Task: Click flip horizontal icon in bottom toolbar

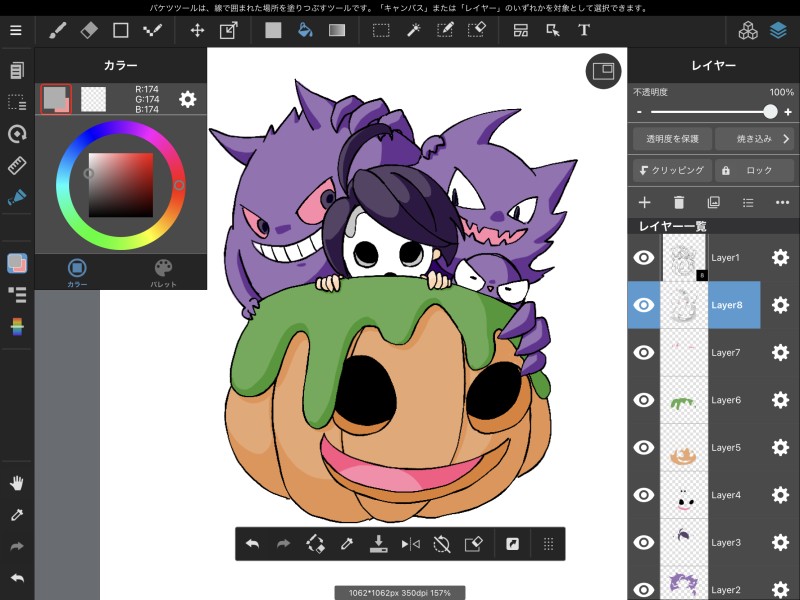Action: click(410, 544)
